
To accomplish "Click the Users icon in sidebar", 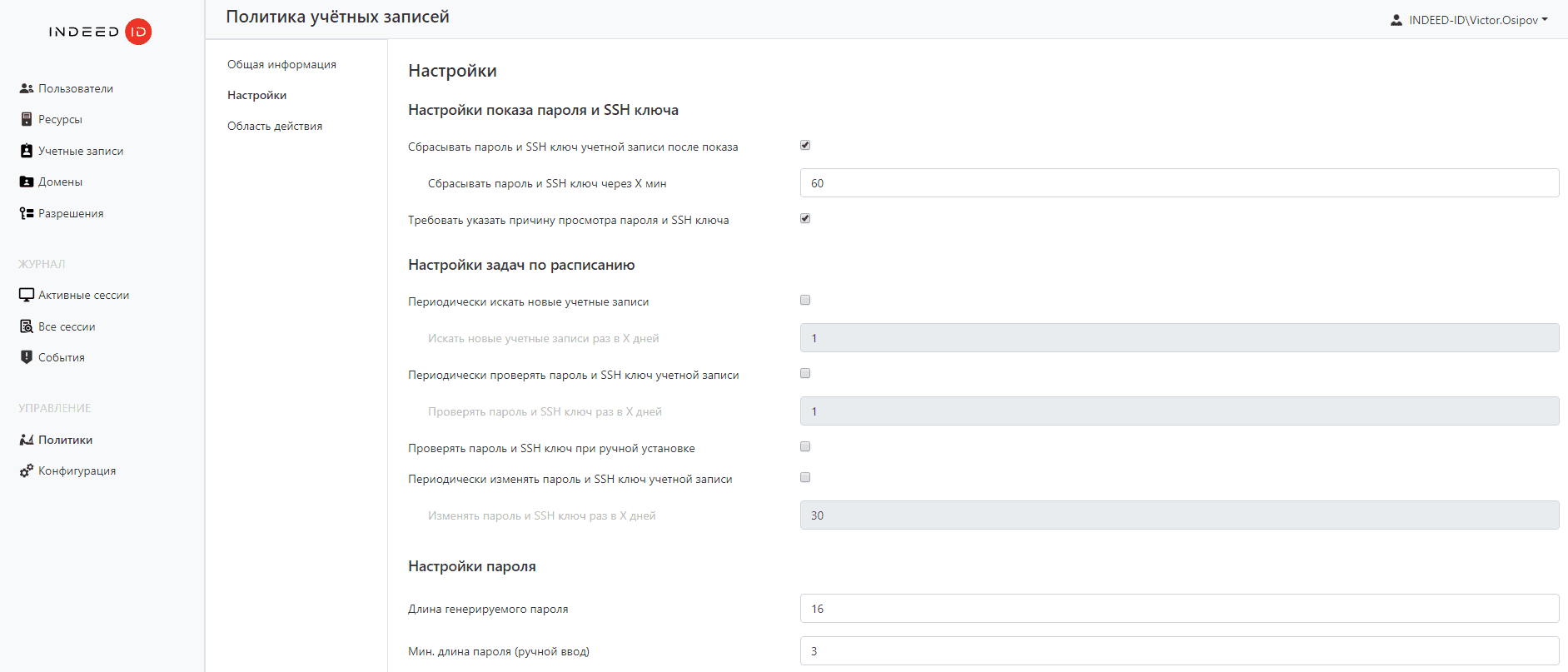I will (x=27, y=88).
